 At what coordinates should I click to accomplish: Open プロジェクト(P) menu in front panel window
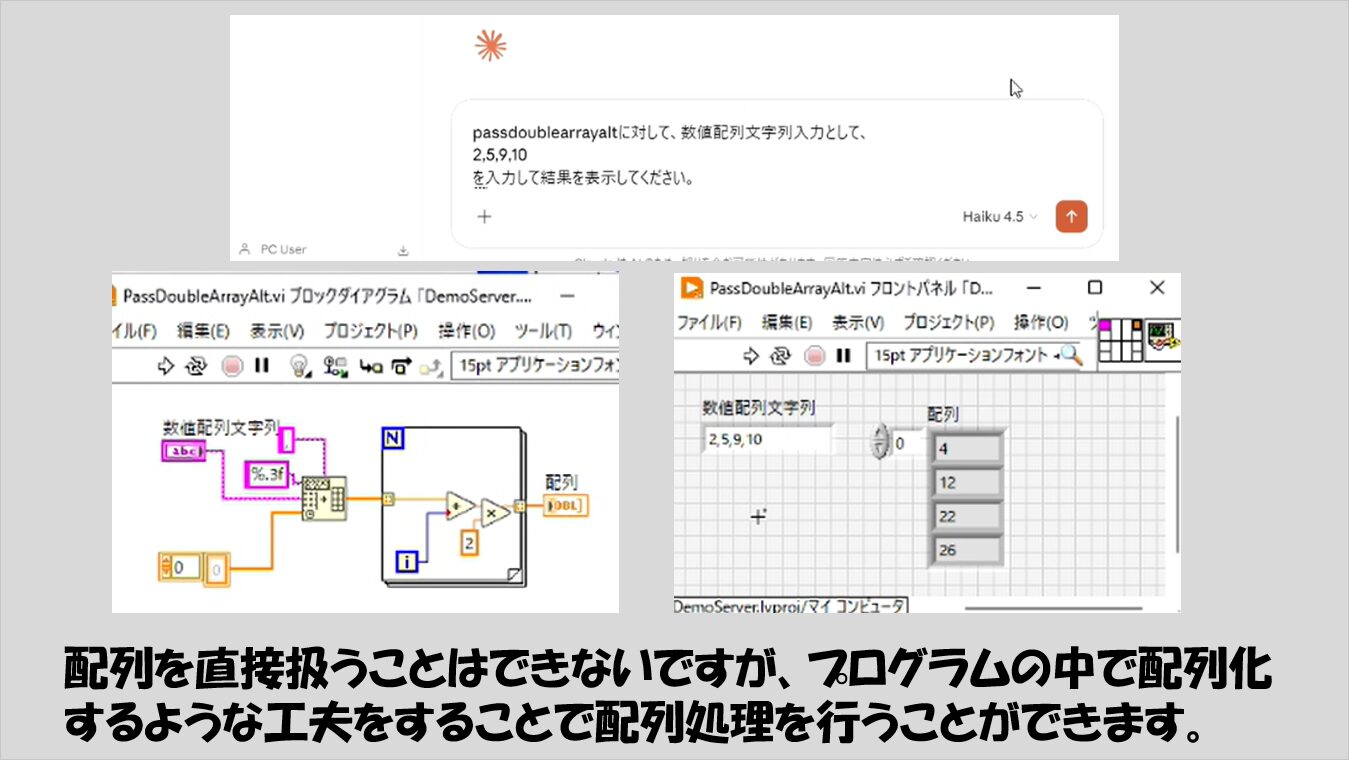coord(948,322)
